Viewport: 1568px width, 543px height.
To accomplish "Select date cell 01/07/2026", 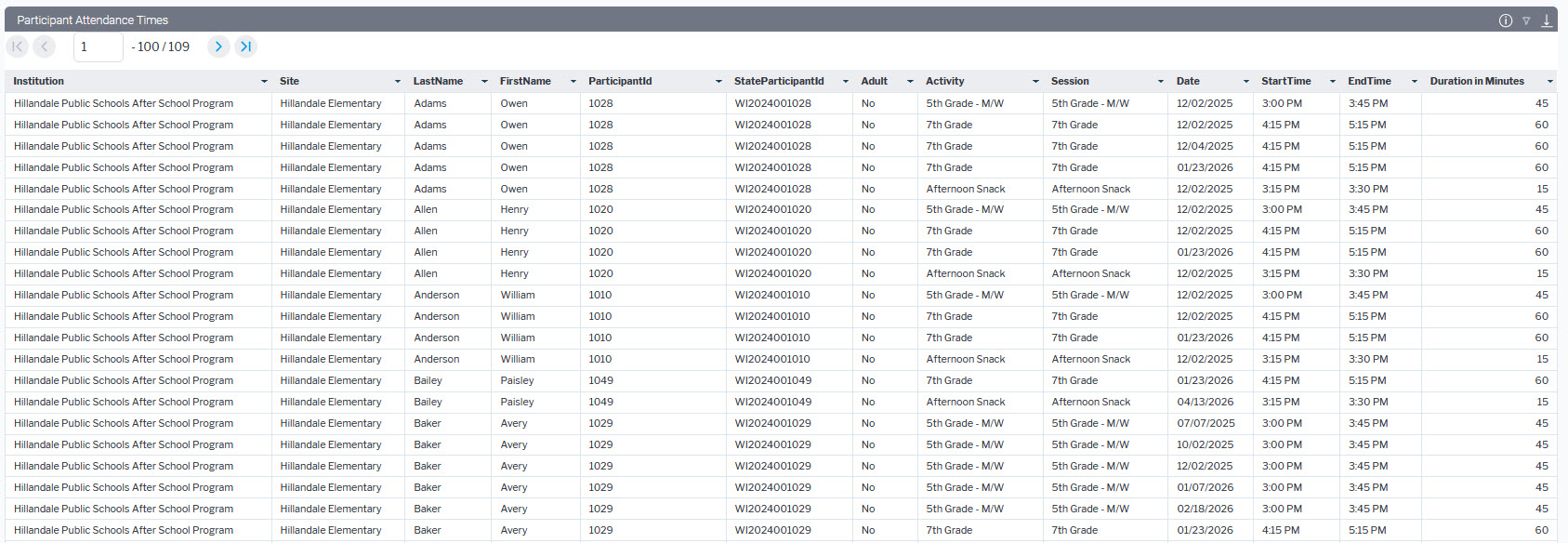I will [x=1206, y=487].
